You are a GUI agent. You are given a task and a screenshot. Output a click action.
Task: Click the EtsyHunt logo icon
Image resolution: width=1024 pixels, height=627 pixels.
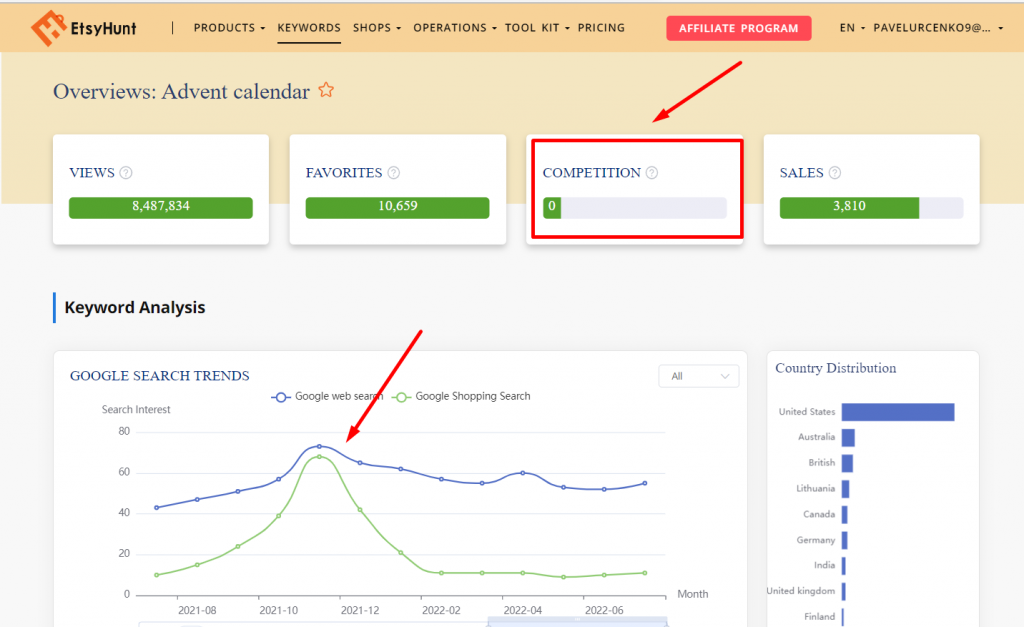(x=50, y=28)
